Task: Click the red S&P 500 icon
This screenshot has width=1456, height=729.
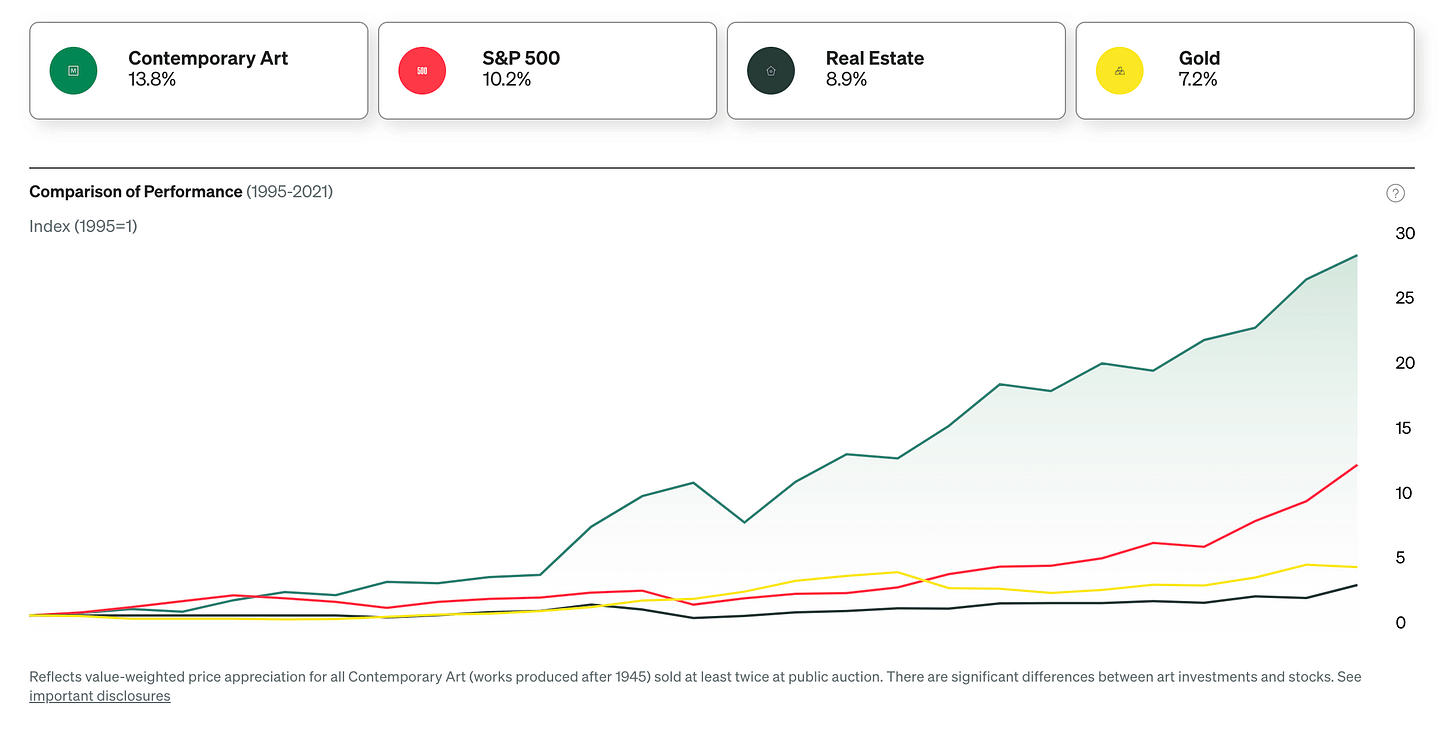Action: point(422,71)
